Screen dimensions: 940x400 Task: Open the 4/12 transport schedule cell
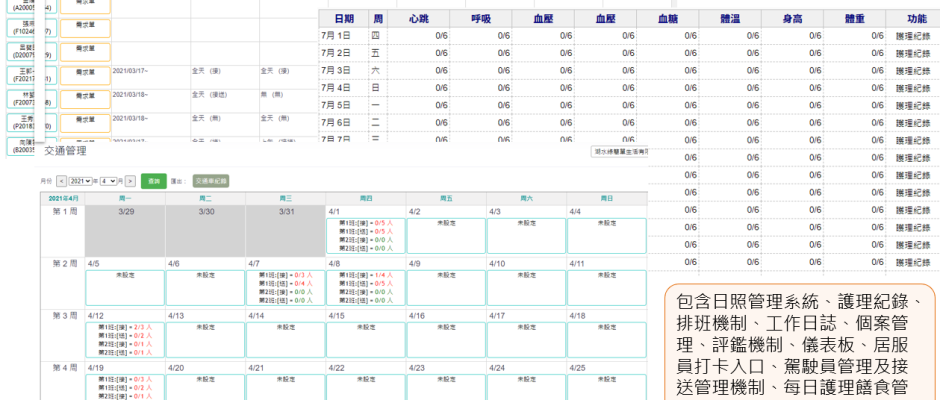[125, 339]
